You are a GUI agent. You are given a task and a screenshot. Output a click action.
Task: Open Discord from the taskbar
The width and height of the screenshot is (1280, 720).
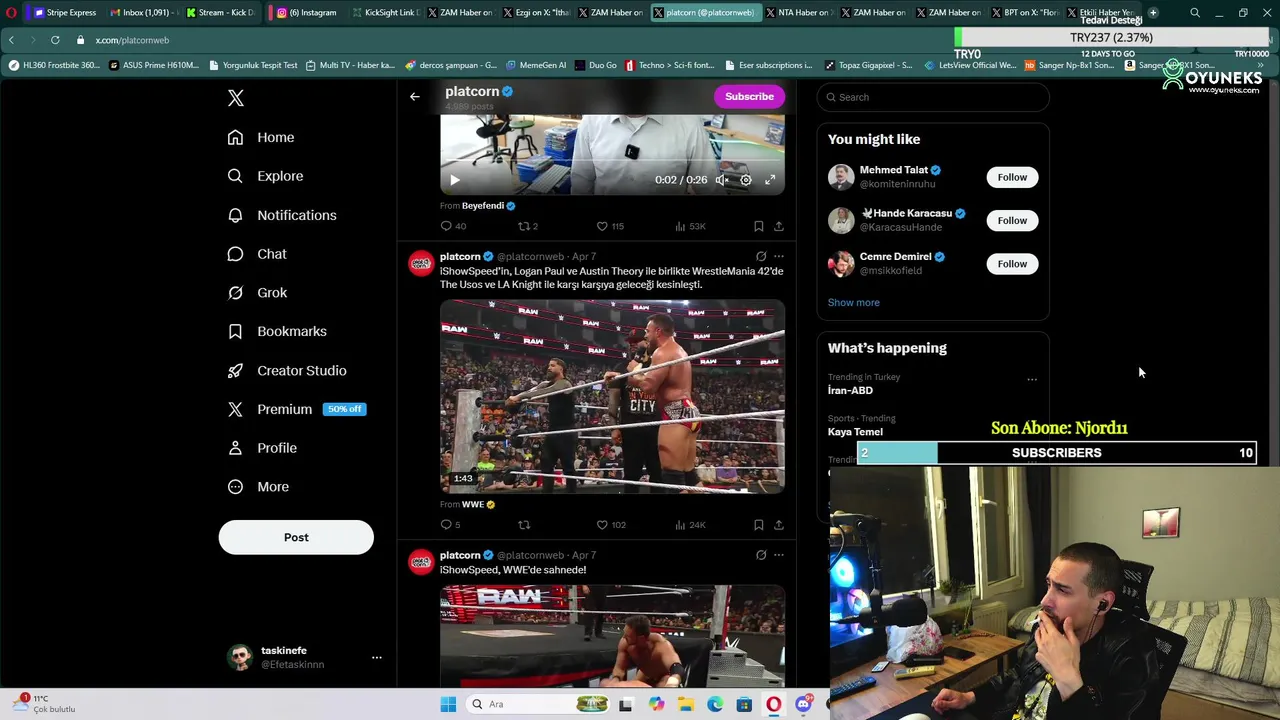point(803,704)
